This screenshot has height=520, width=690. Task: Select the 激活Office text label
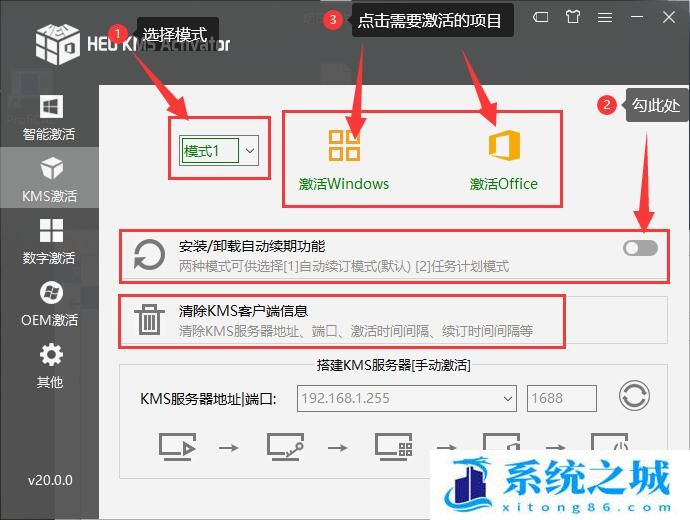(504, 184)
